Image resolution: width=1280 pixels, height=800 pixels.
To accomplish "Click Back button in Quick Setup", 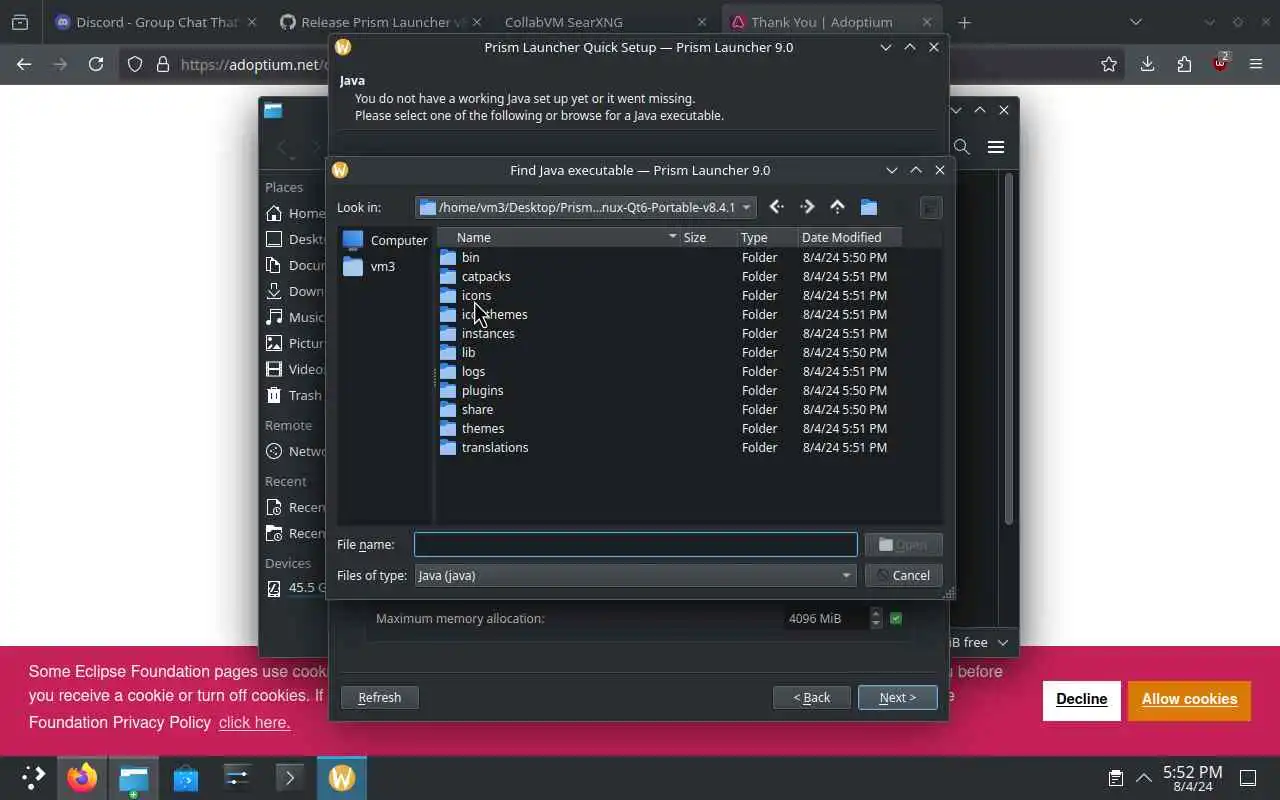I will click(x=812, y=697).
